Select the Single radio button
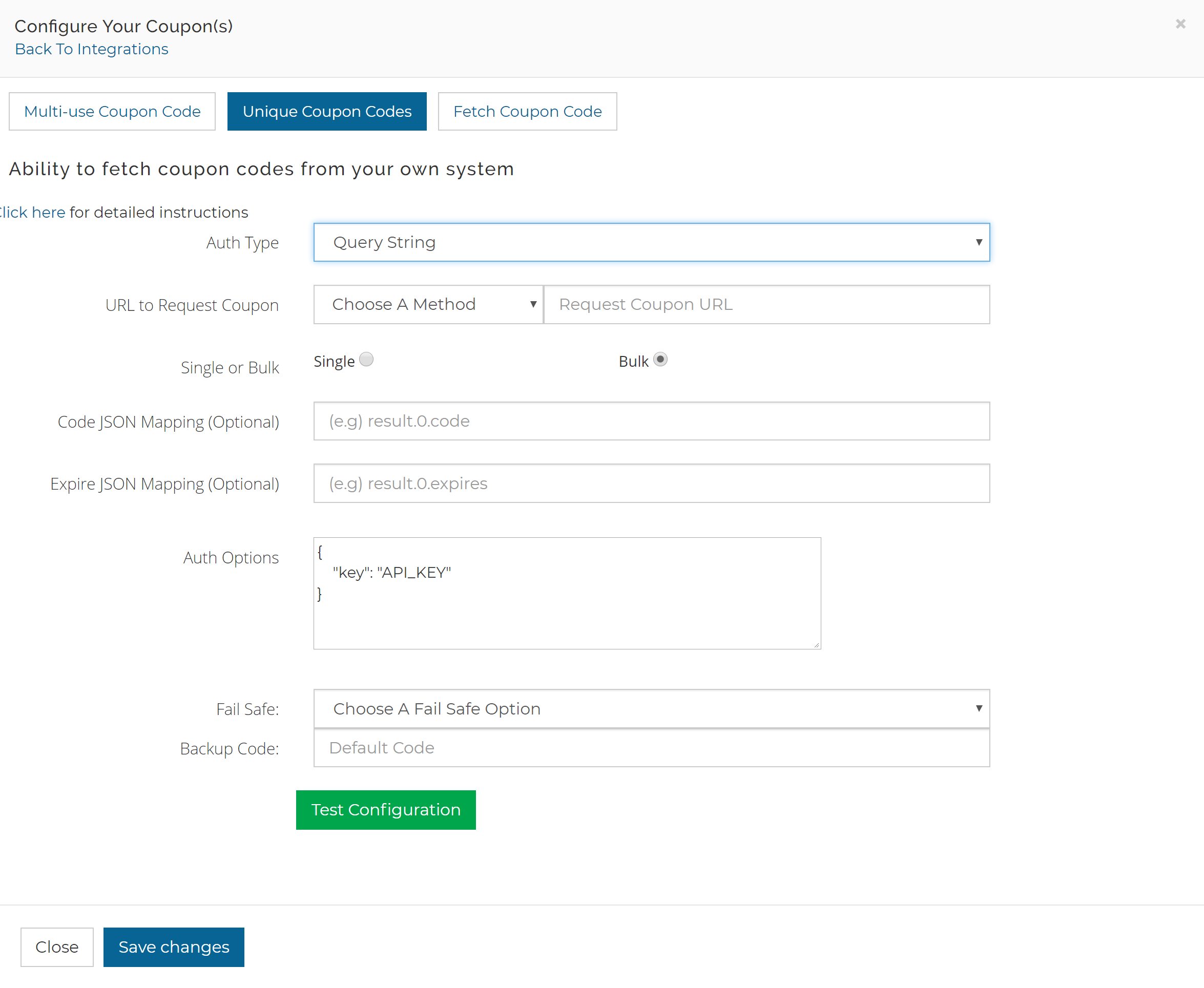This screenshot has width=1204, height=988. (x=366, y=359)
